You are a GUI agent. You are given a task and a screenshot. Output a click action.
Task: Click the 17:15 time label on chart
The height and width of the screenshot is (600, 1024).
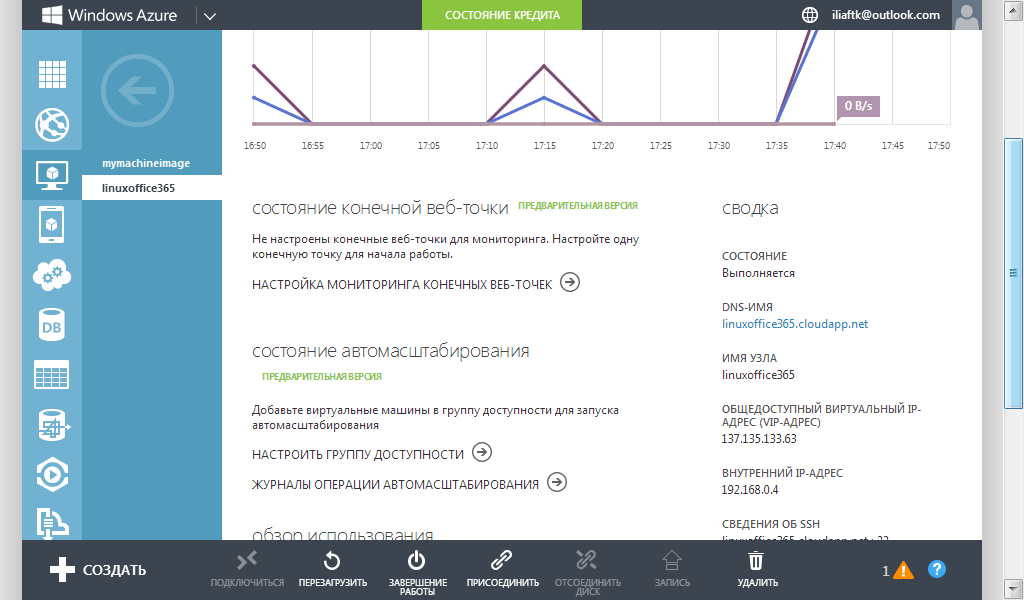(545, 146)
